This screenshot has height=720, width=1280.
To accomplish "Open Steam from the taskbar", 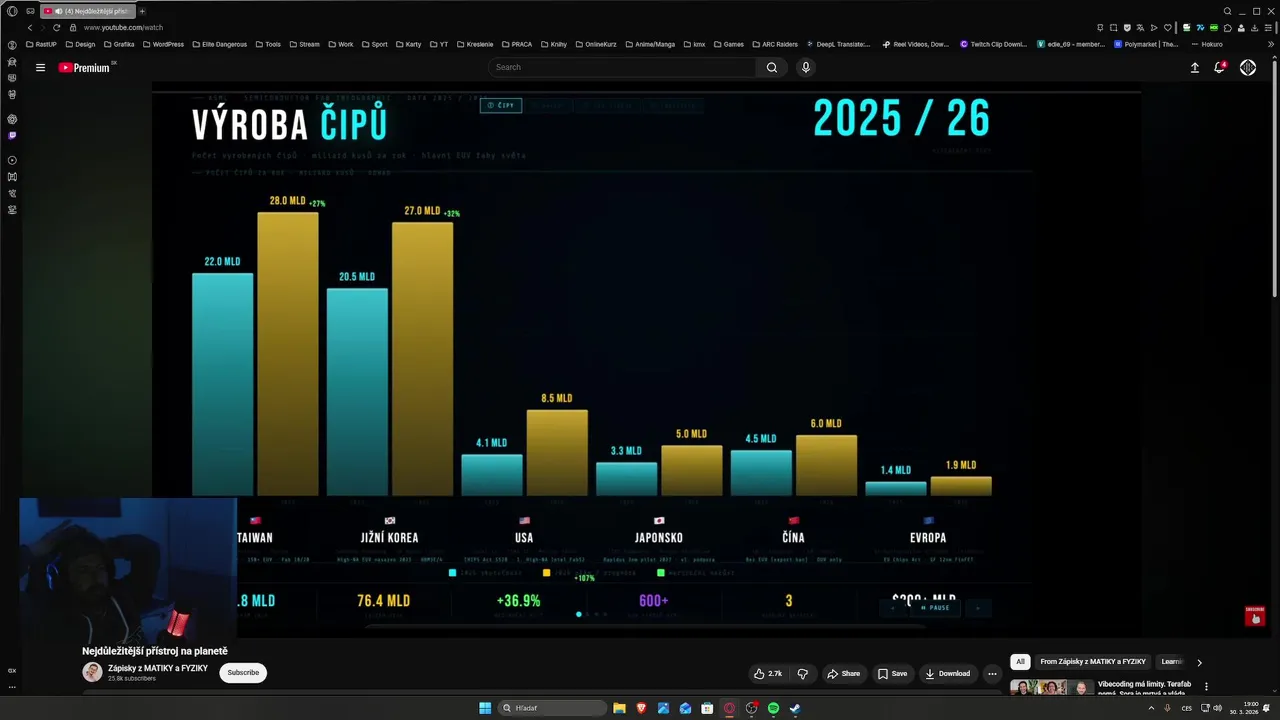I will (x=795, y=708).
